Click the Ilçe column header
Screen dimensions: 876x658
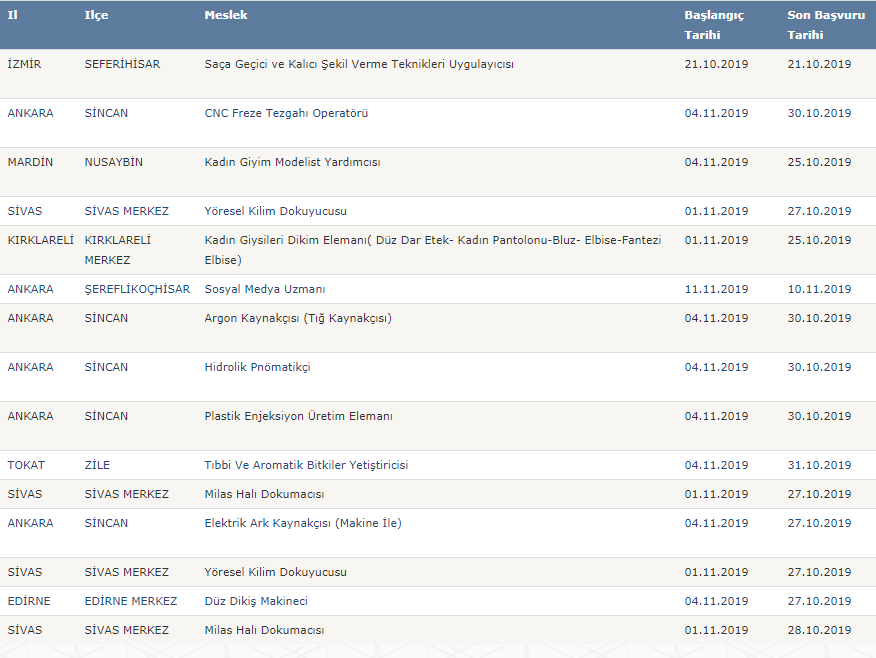(96, 15)
